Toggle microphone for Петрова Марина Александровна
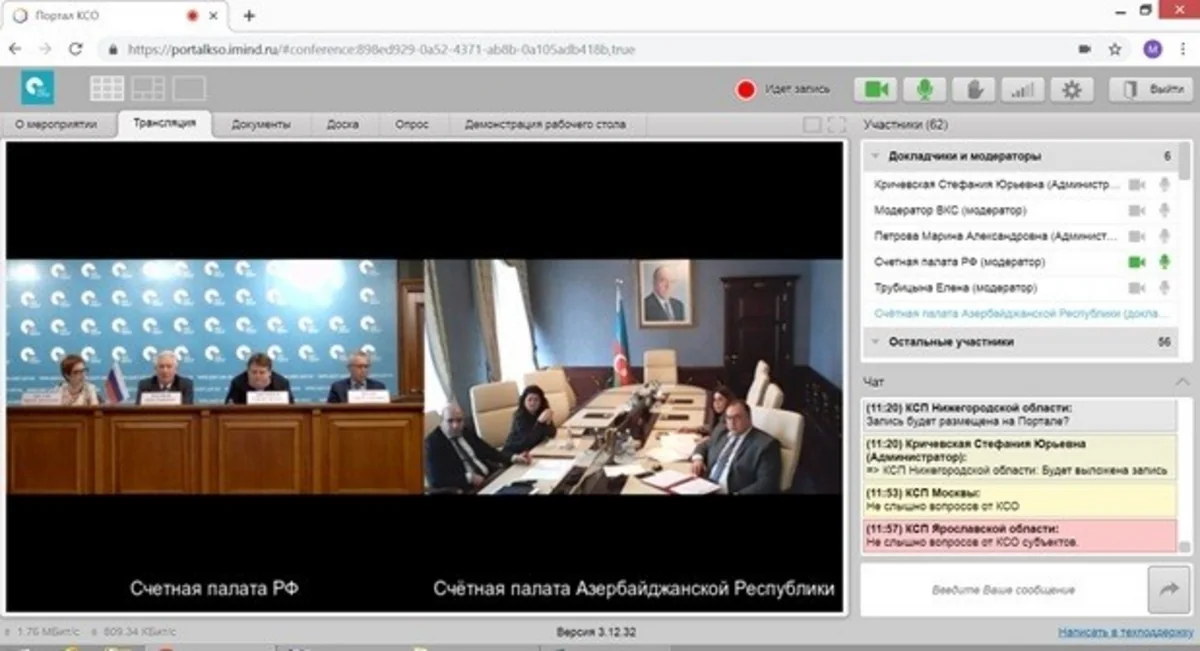Image resolution: width=1200 pixels, height=651 pixels. [x=1164, y=237]
